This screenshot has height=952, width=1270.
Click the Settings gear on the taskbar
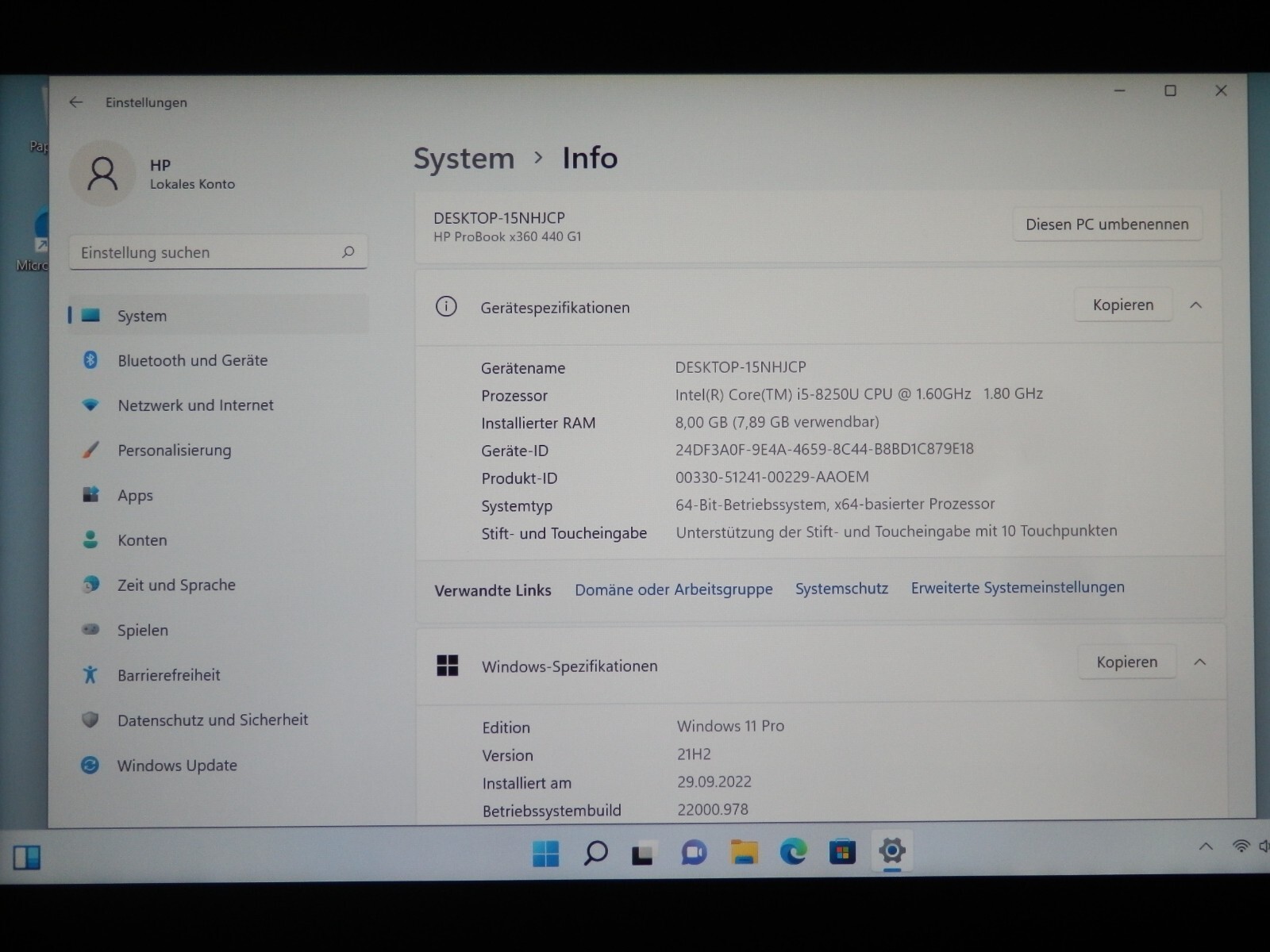tap(891, 850)
